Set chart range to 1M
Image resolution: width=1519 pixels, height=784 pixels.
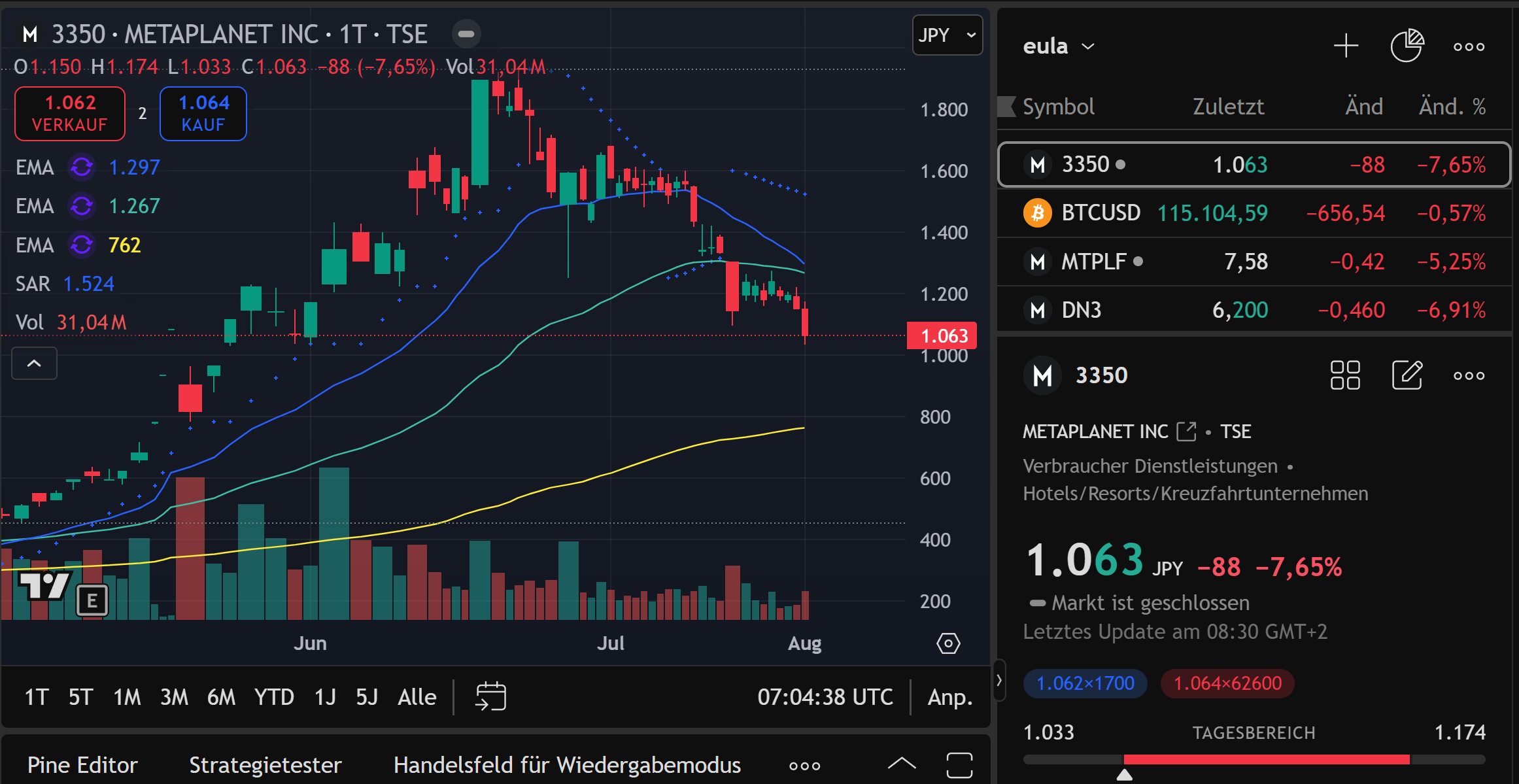(127, 698)
